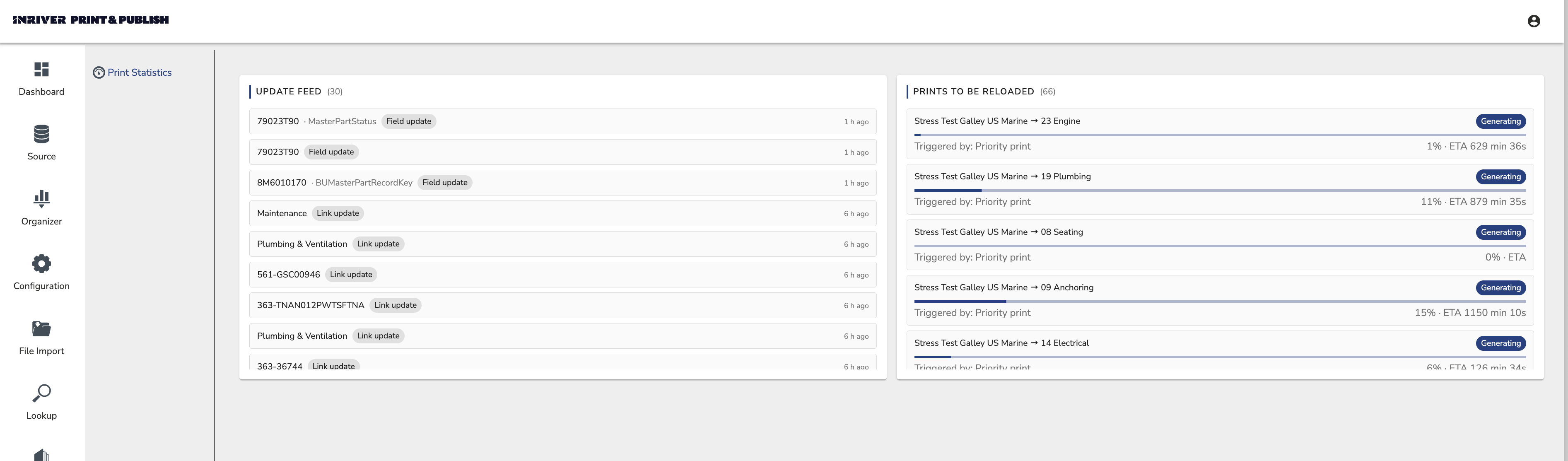Open the Source database icon
Viewport: 1568px width, 461px height.
click(x=41, y=134)
